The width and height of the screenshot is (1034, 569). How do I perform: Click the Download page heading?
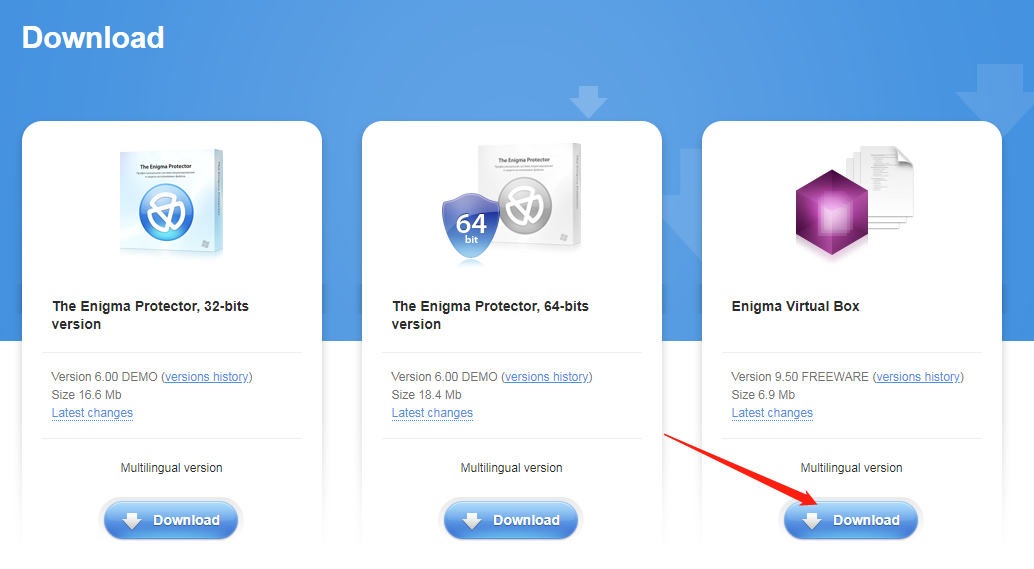tap(93, 38)
